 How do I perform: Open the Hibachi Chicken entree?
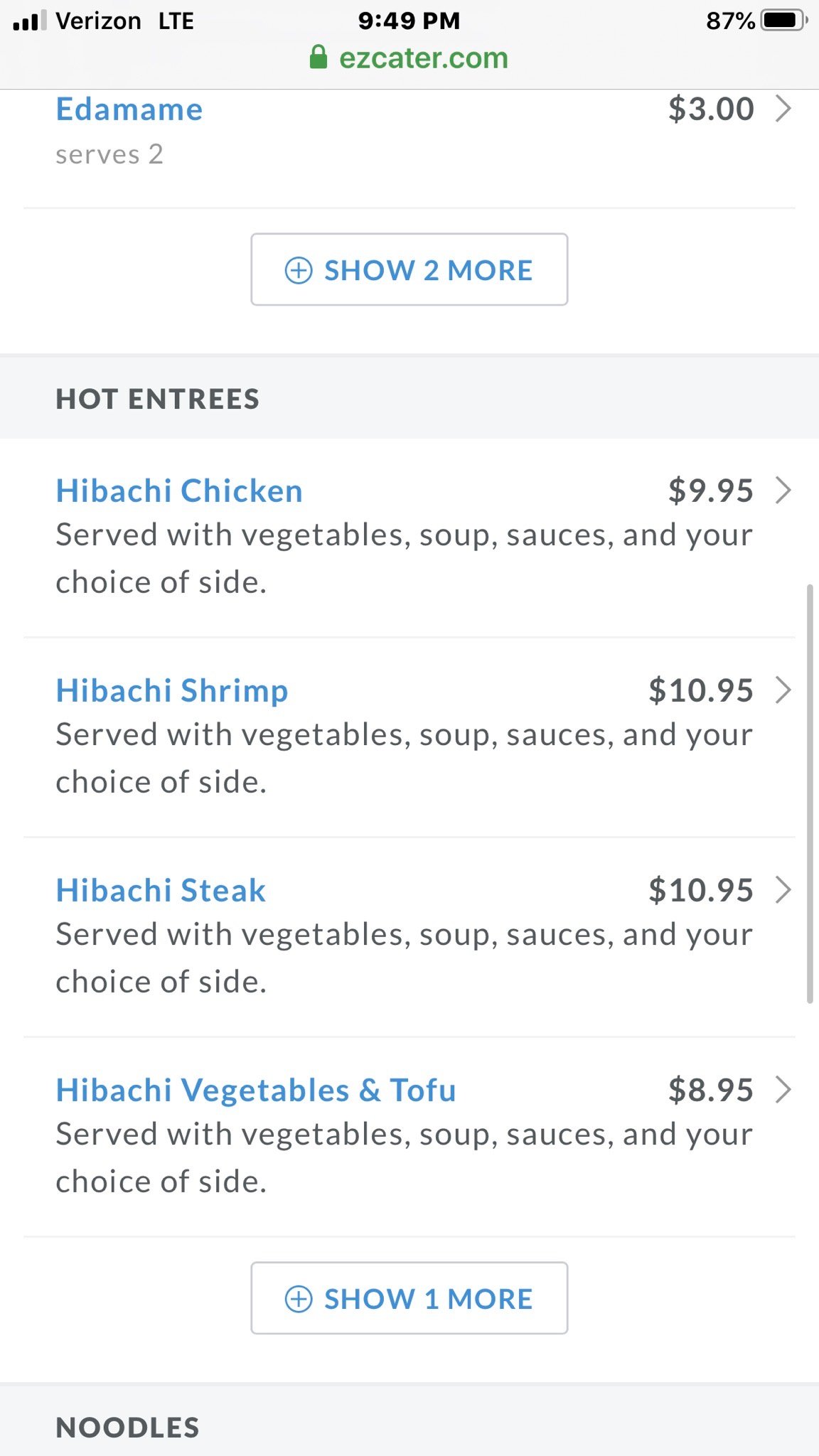179,491
